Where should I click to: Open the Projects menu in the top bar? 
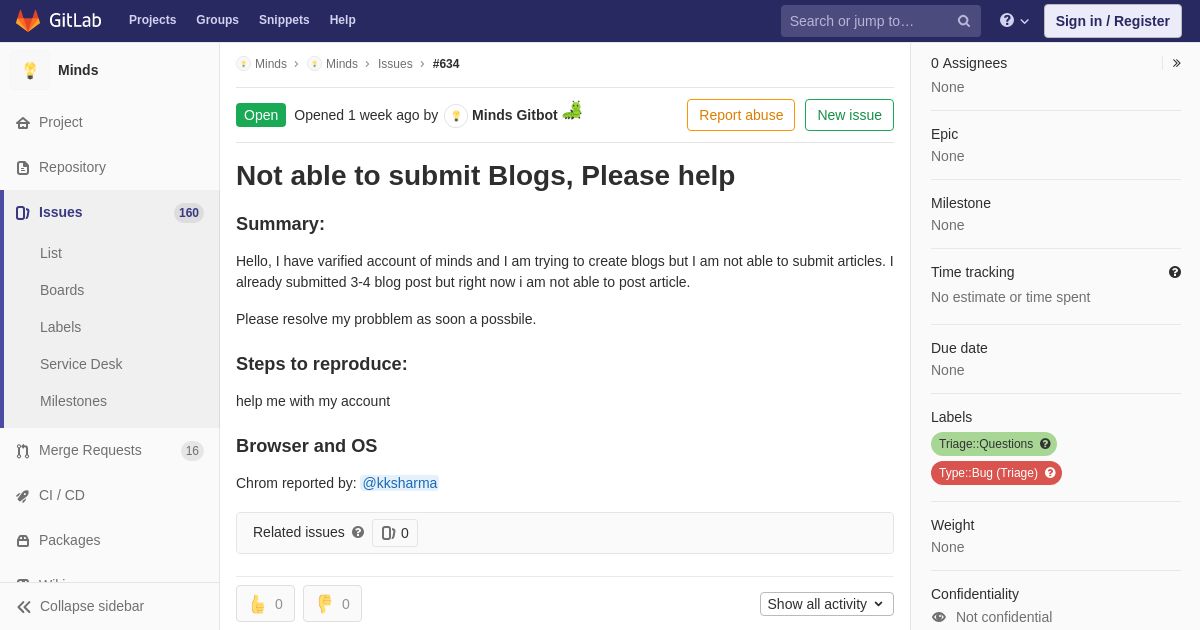153,20
